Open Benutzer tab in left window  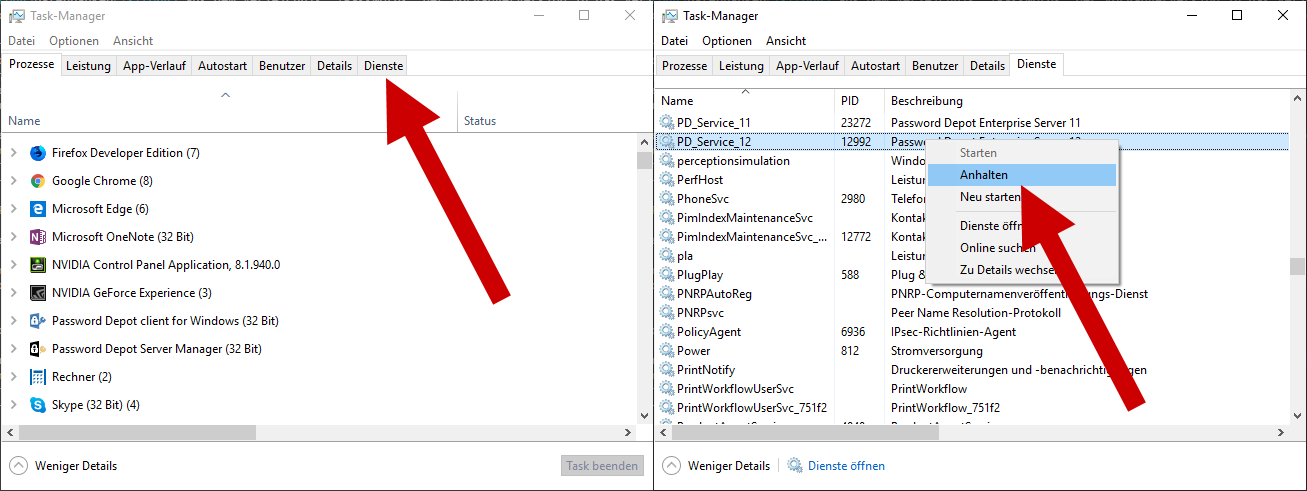[x=282, y=66]
